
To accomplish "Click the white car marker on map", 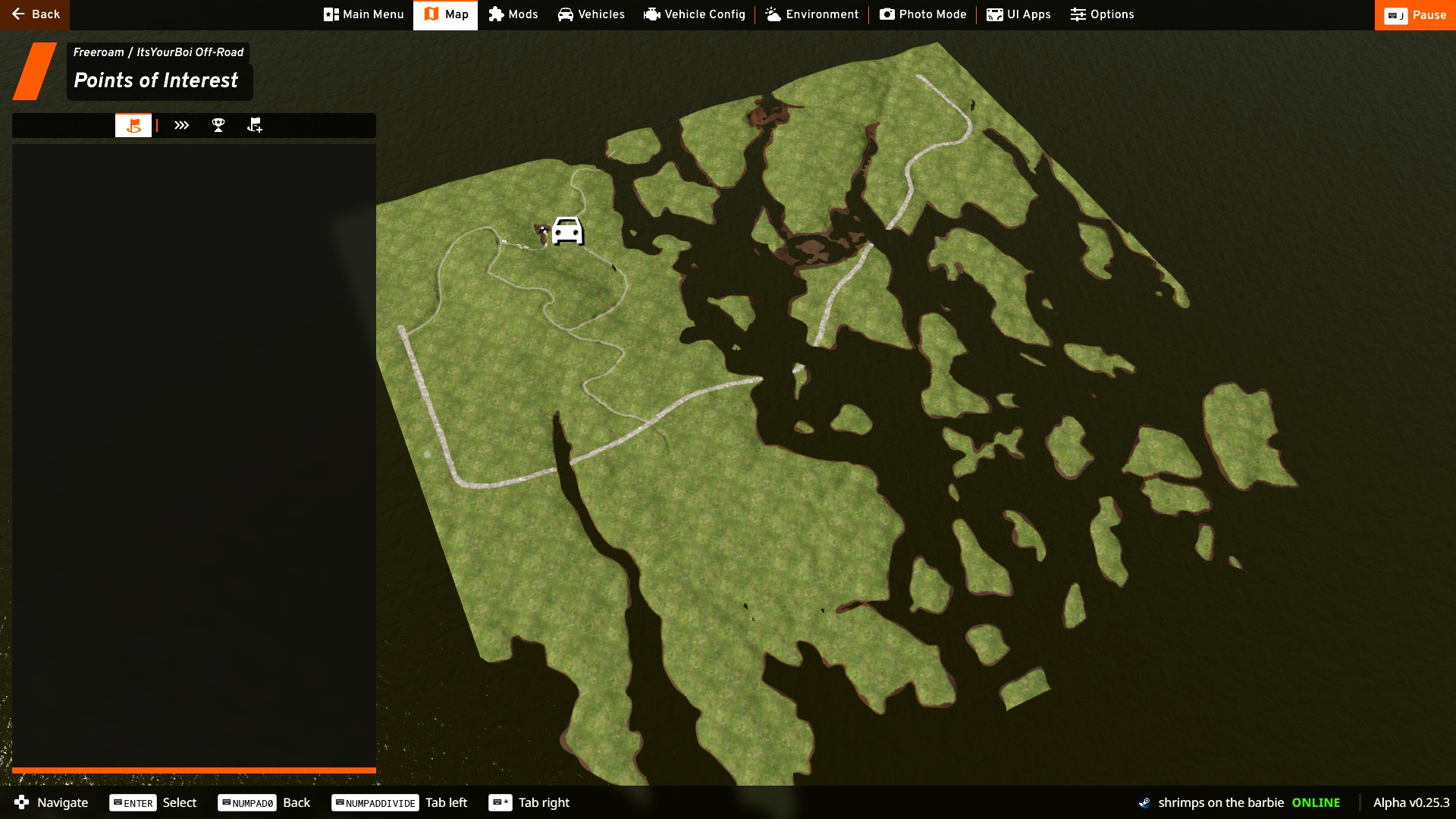I will pos(567,231).
